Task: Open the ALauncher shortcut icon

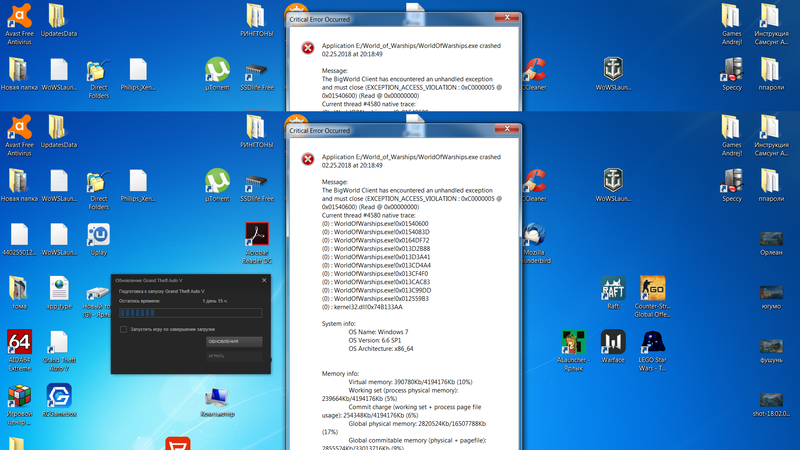Action: pos(573,343)
